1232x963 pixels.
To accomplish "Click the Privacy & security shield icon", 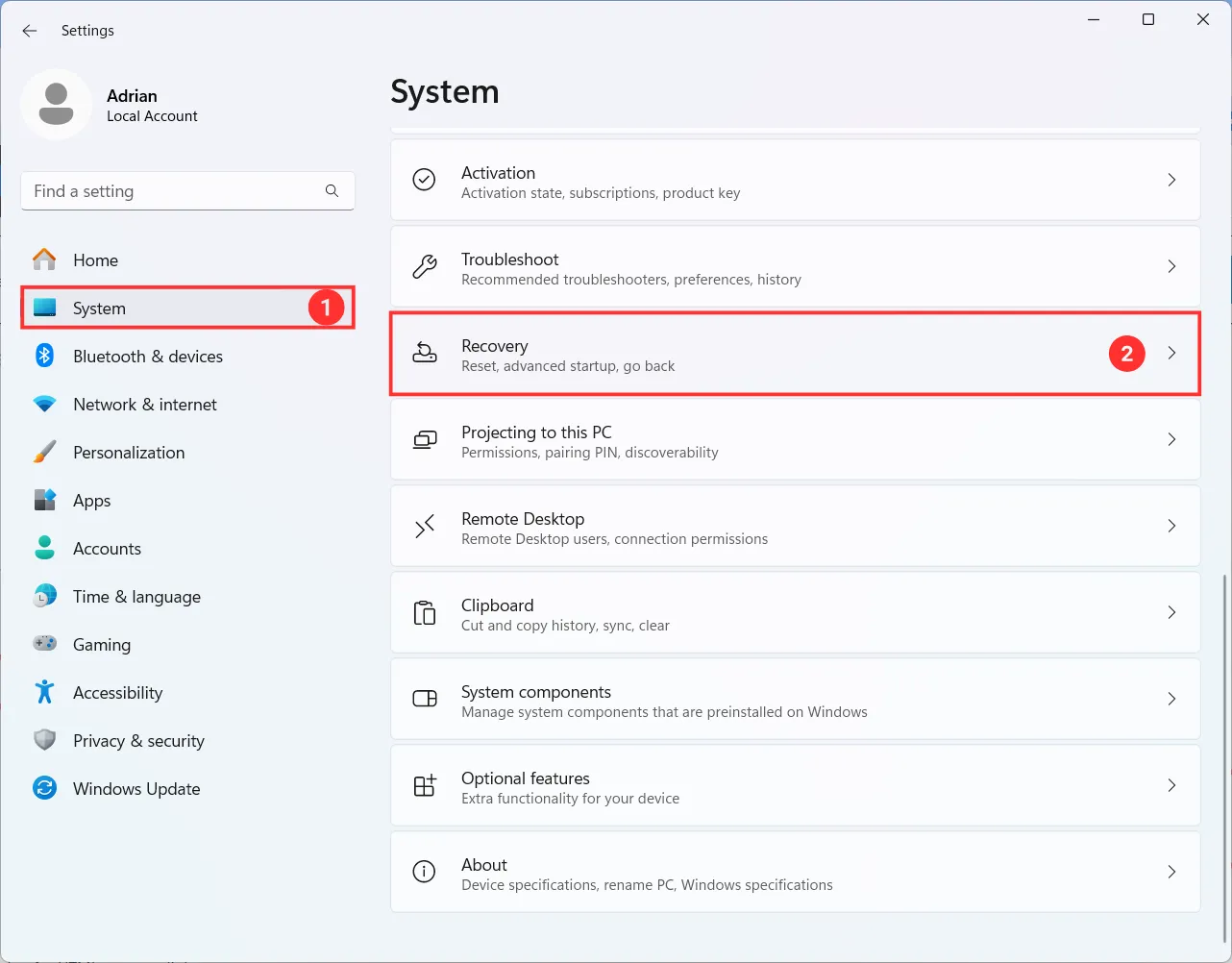I will pos(44,740).
